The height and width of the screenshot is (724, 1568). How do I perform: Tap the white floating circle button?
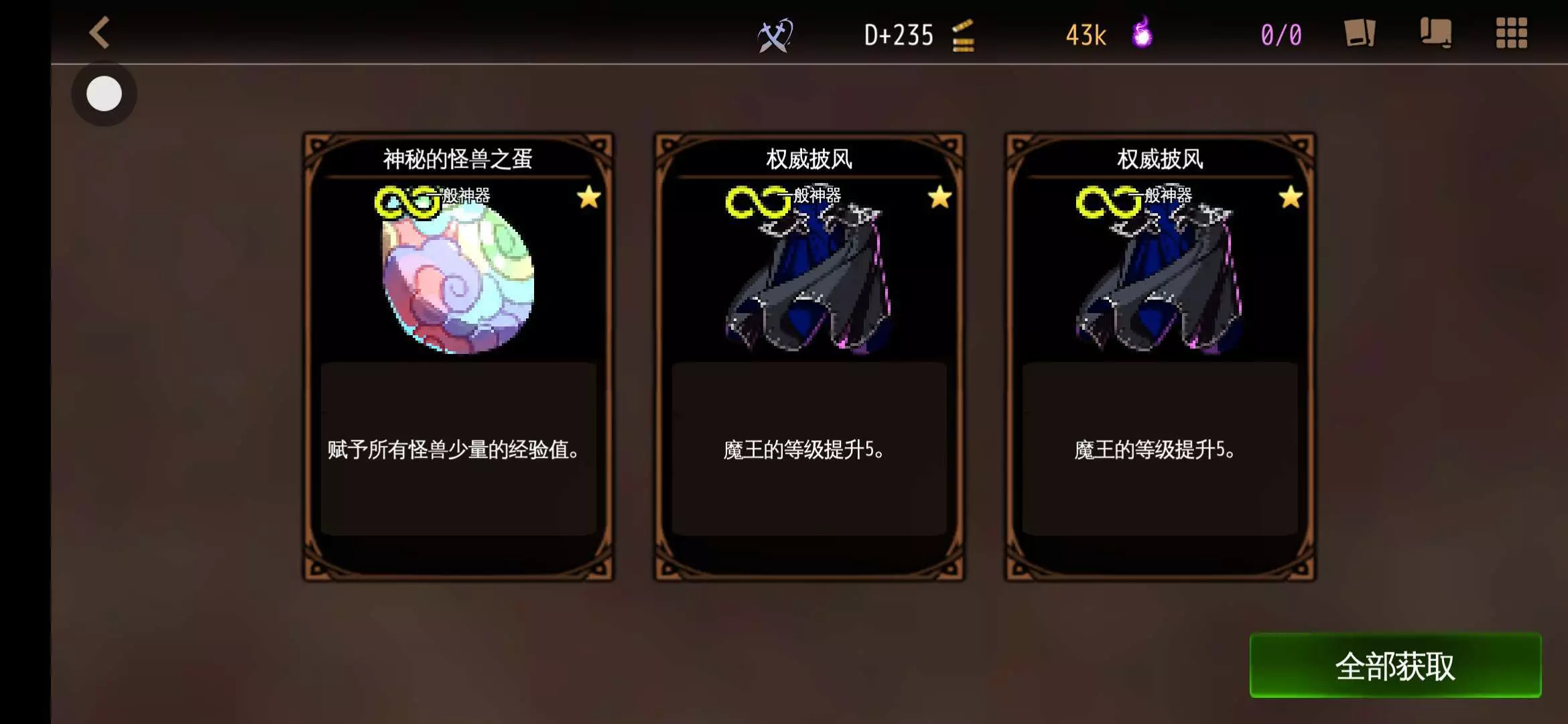[x=105, y=93]
